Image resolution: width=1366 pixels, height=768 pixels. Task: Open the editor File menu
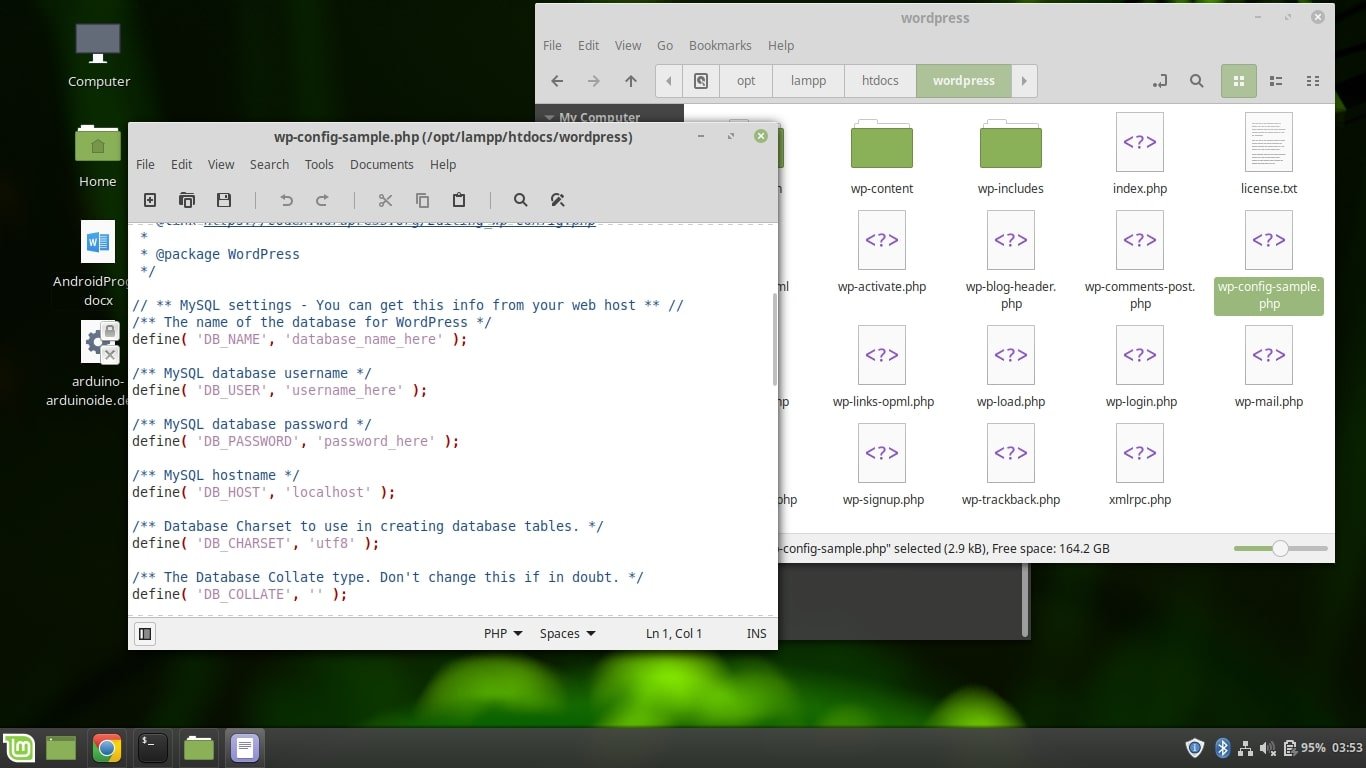click(x=145, y=164)
